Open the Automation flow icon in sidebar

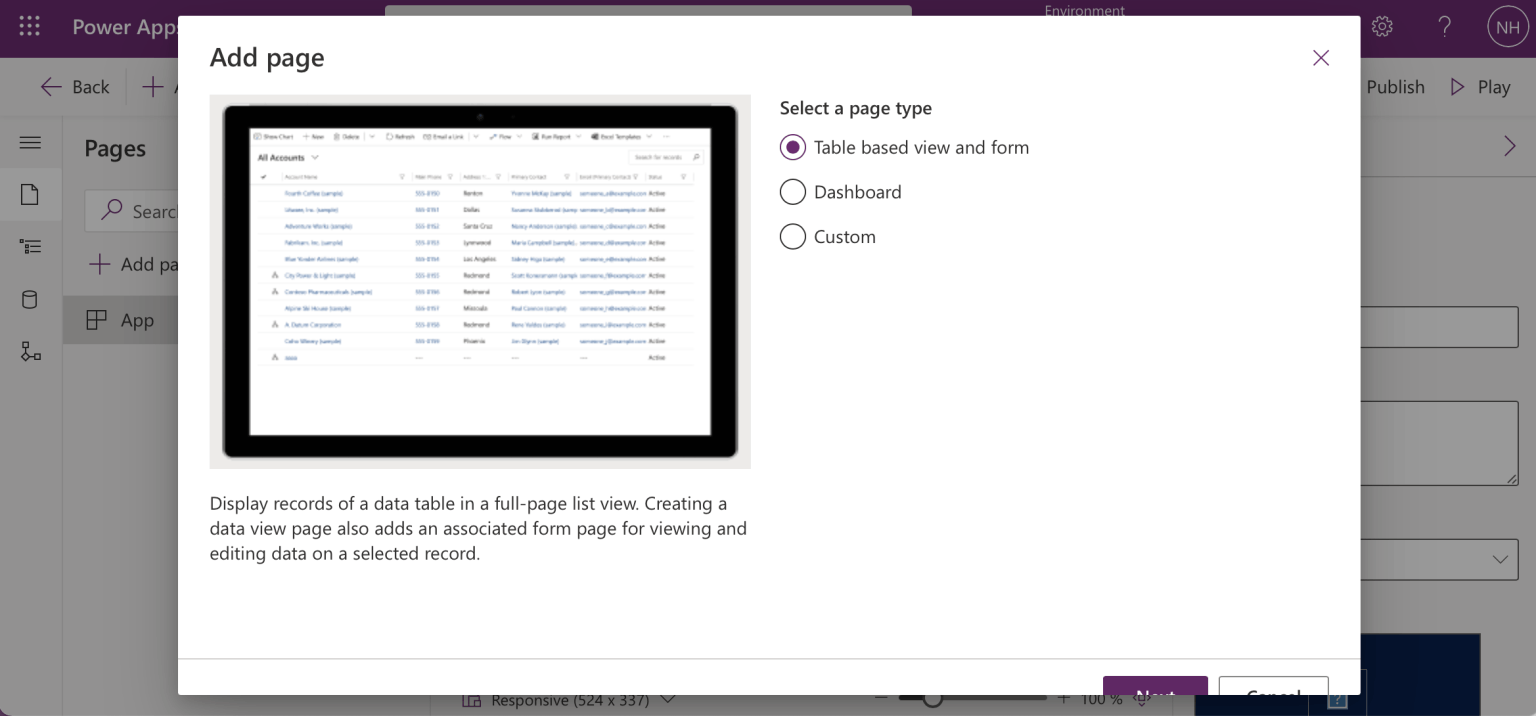[x=31, y=351]
